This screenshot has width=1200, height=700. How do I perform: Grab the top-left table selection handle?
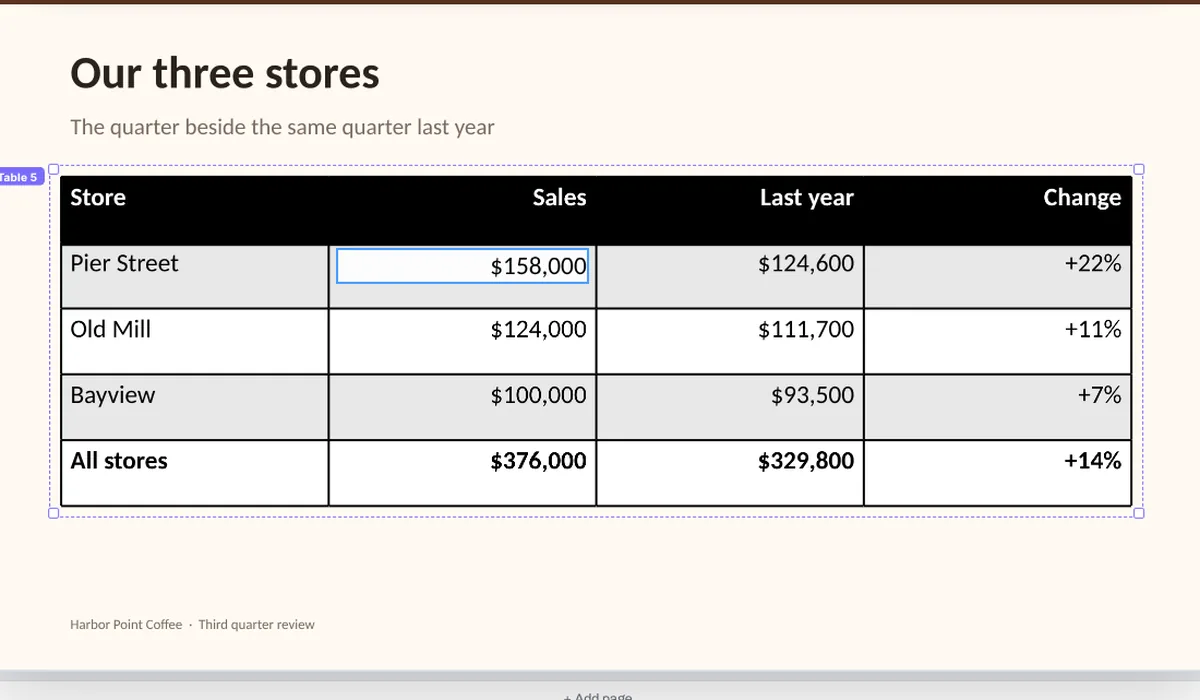tap(54, 169)
